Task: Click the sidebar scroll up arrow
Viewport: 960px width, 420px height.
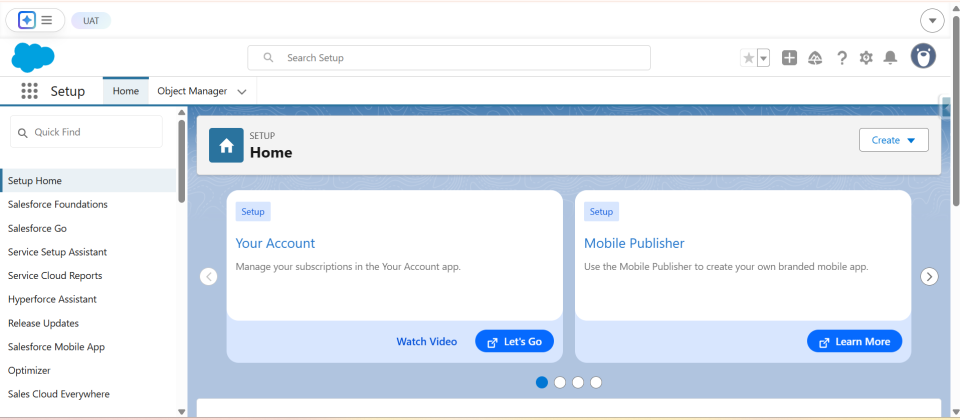Action: coord(181,113)
